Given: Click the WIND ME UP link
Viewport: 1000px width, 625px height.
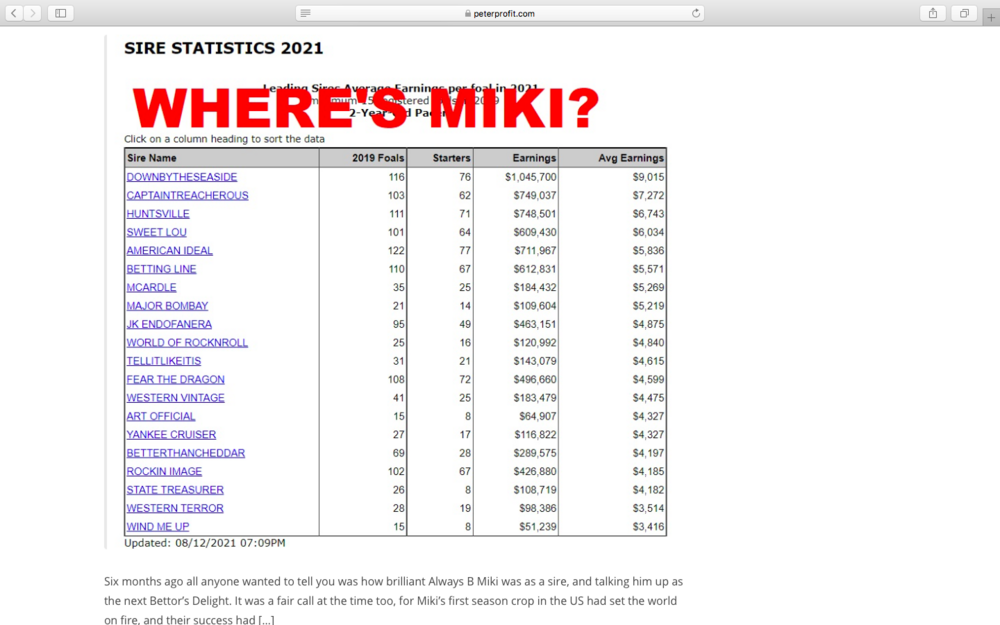Looking at the screenshot, I should [x=157, y=526].
